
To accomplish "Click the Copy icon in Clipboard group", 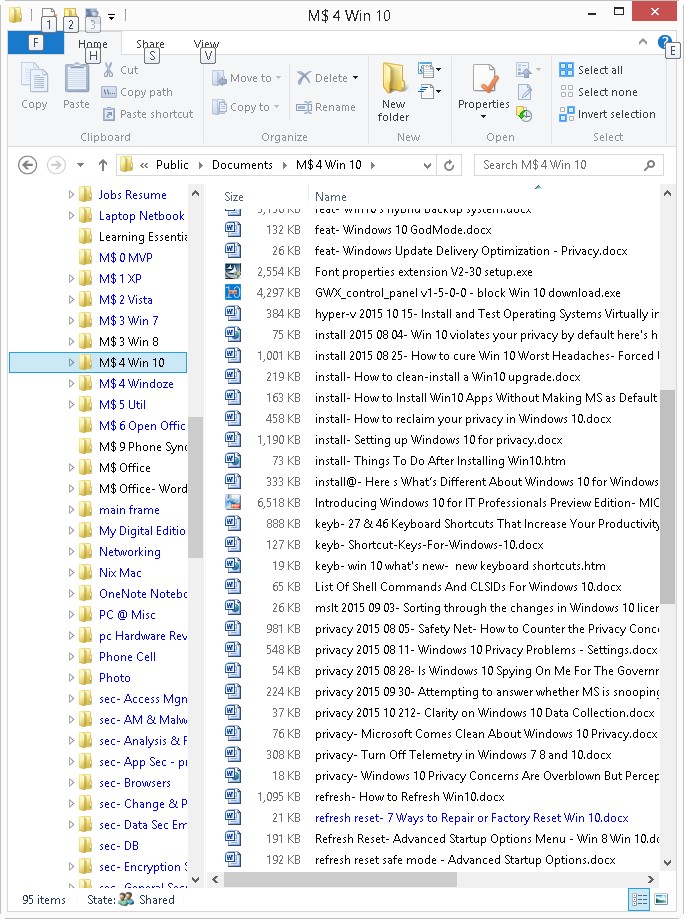I will [x=34, y=86].
